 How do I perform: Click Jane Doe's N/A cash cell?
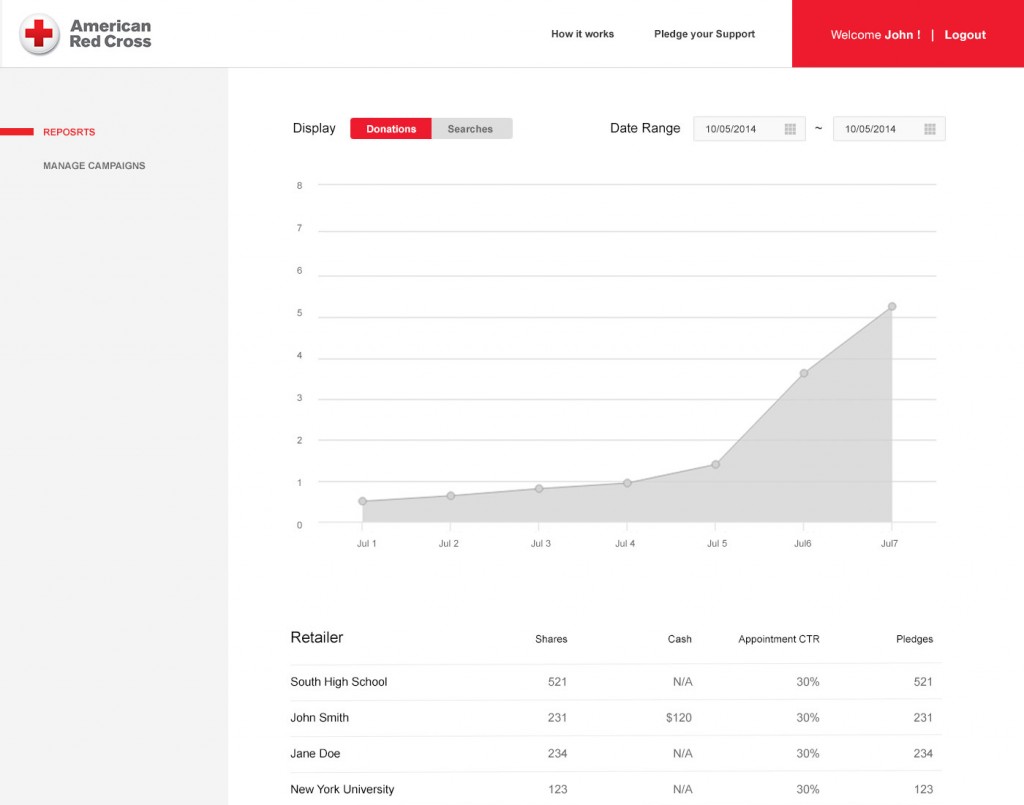[682, 753]
